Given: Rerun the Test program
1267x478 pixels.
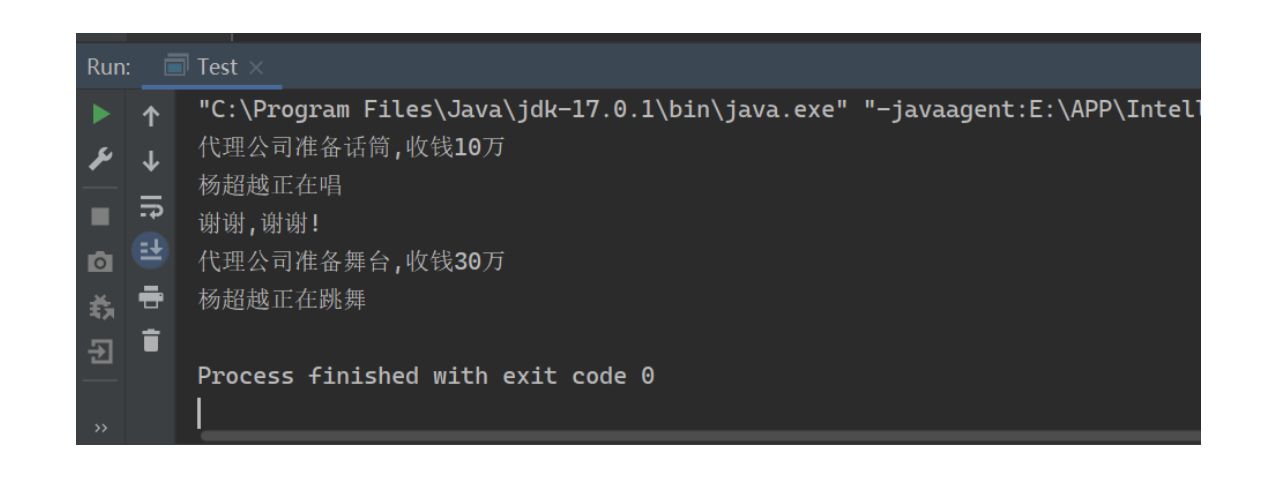Looking at the screenshot, I should tap(100, 117).
